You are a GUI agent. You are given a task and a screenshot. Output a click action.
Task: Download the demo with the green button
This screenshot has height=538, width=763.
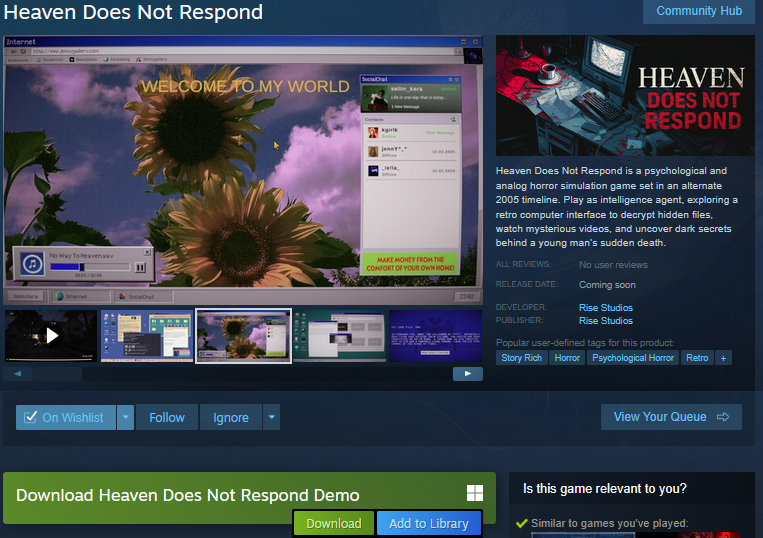(x=334, y=523)
